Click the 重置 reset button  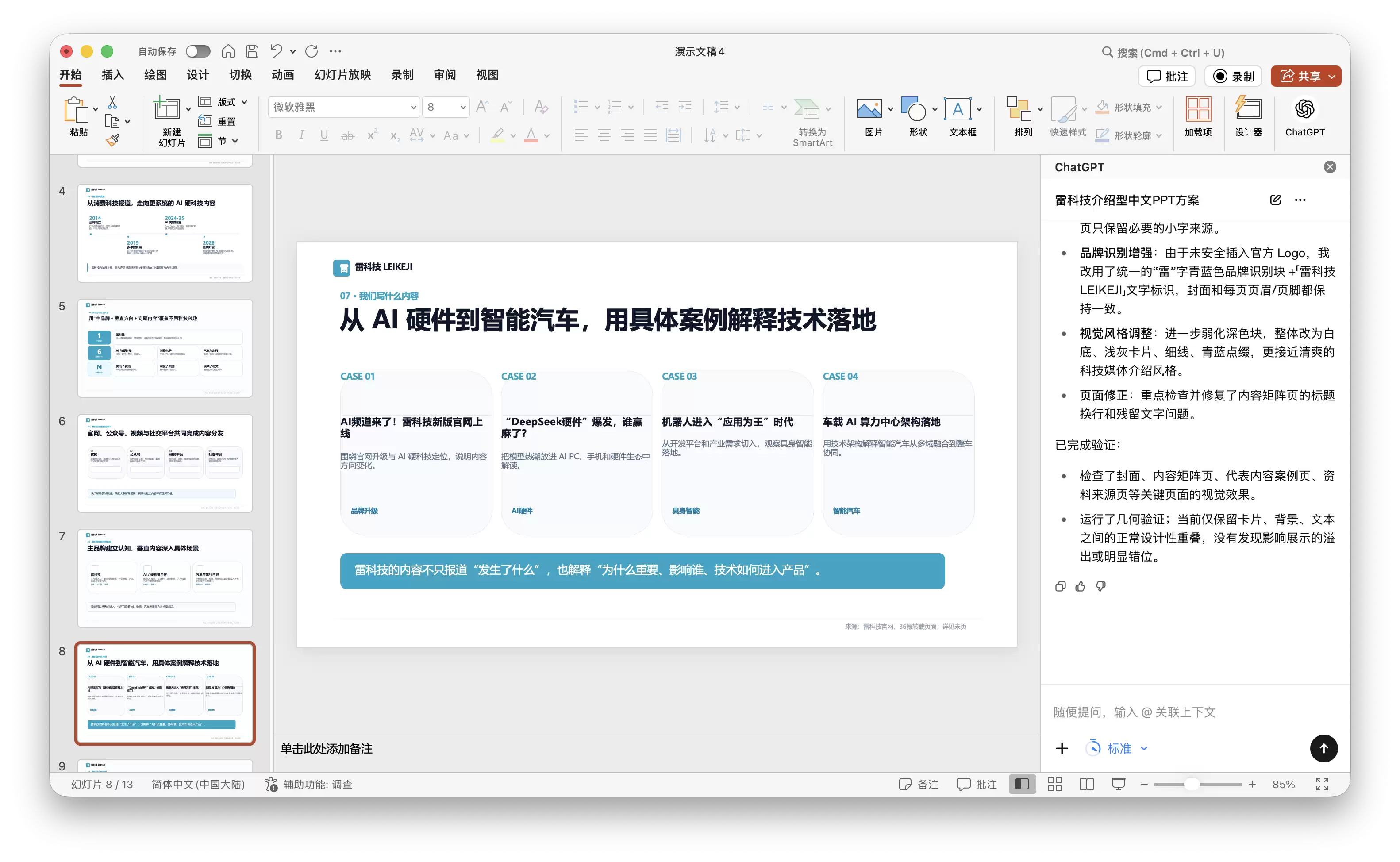(x=217, y=121)
